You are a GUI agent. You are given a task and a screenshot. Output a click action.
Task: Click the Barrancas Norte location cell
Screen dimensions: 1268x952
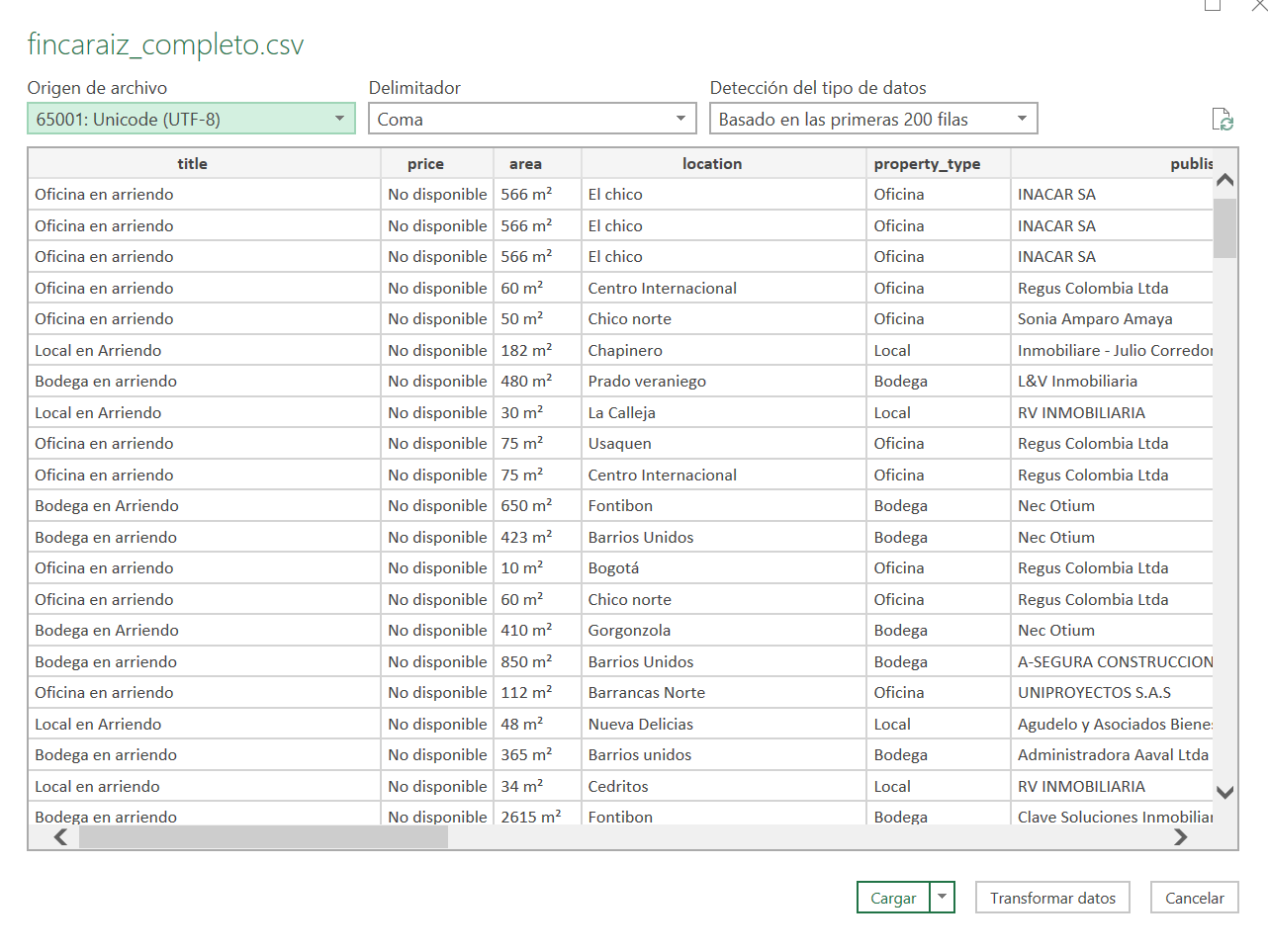(x=723, y=692)
